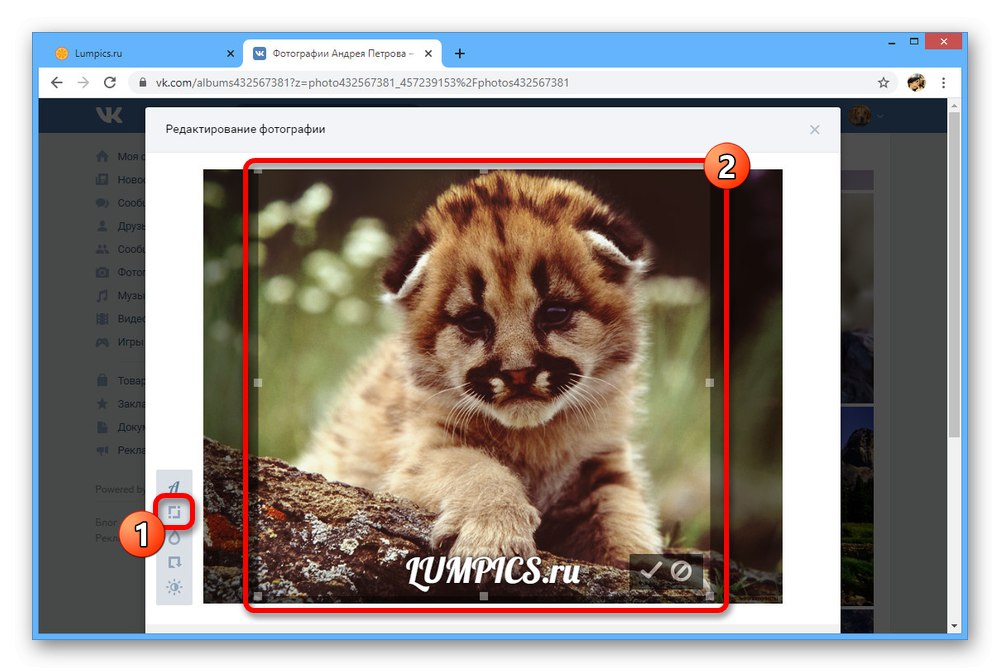This screenshot has height=672, width=1000.
Task: Open Videos via film icon in sidebar
Action: (x=102, y=319)
